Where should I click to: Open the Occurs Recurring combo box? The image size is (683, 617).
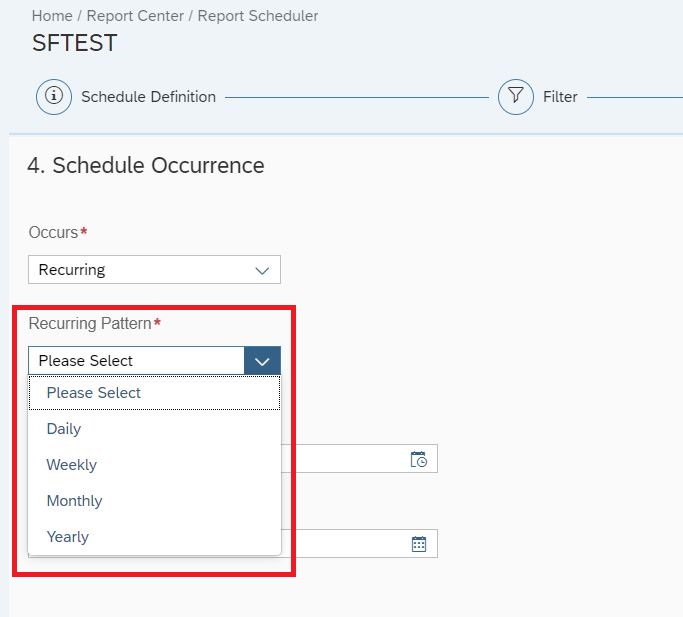[154, 270]
